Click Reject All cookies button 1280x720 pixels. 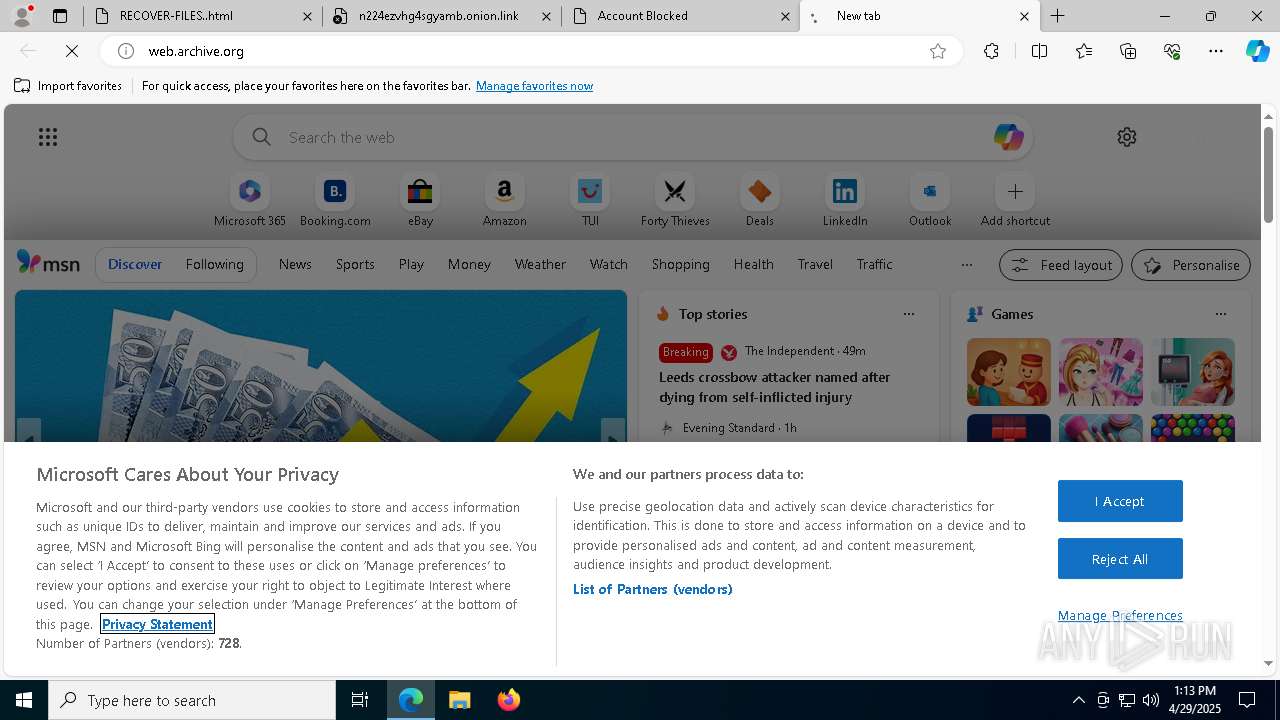tap(1120, 559)
